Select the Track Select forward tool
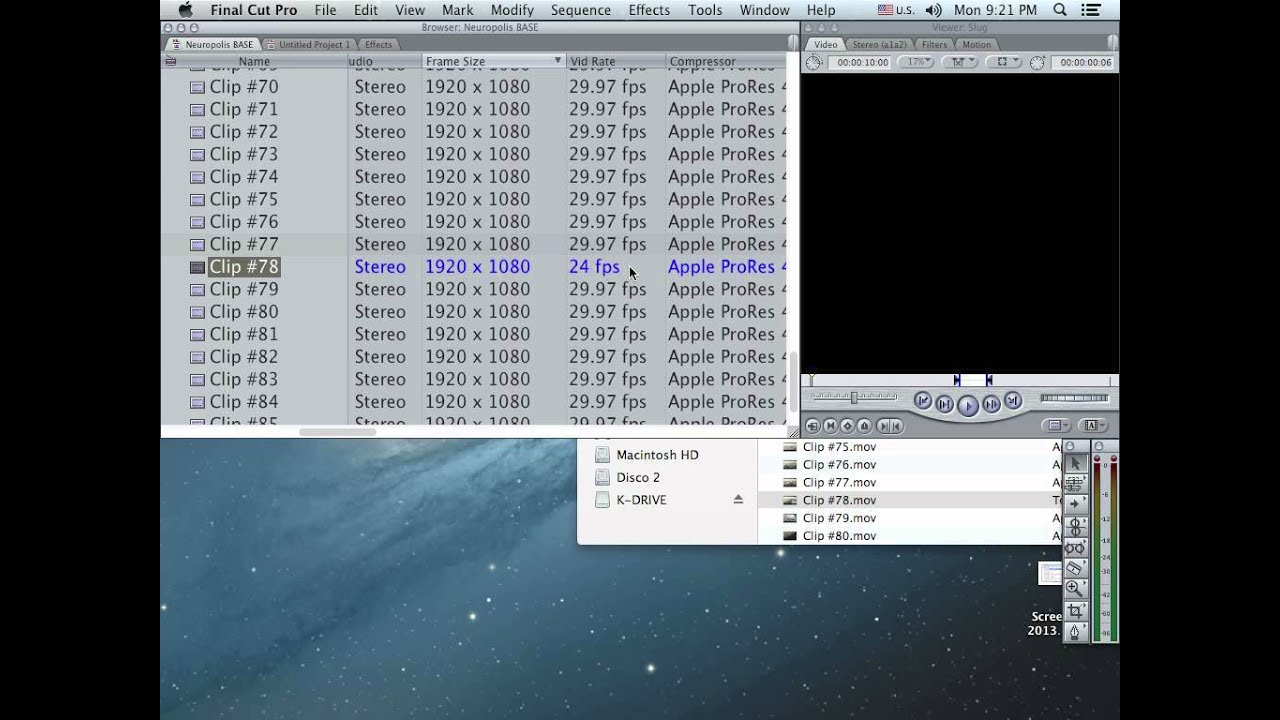This screenshot has height=720, width=1280. (1075, 505)
